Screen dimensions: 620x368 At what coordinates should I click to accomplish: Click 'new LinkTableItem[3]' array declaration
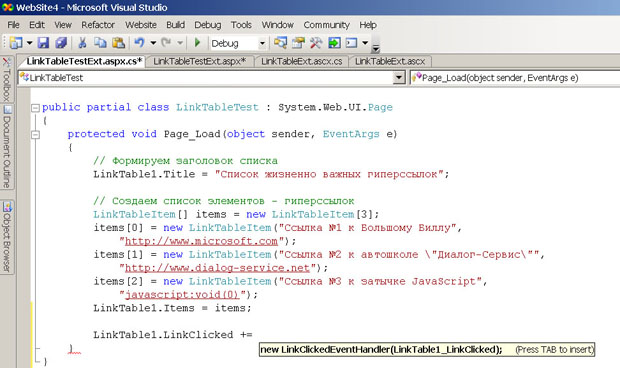[312, 215]
